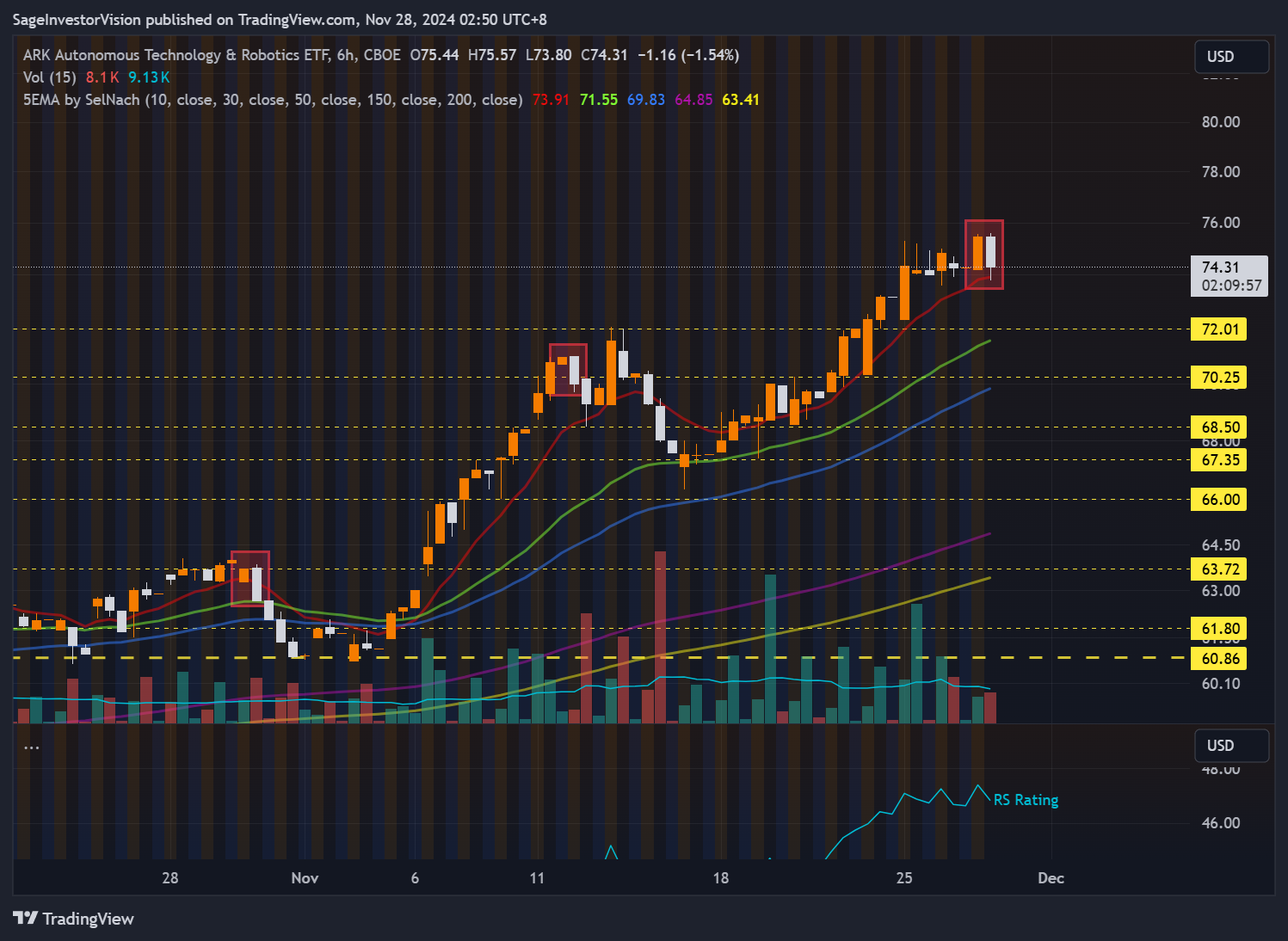The height and width of the screenshot is (941, 1288).
Task: Select the L73.80 low value
Action: [x=549, y=55]
